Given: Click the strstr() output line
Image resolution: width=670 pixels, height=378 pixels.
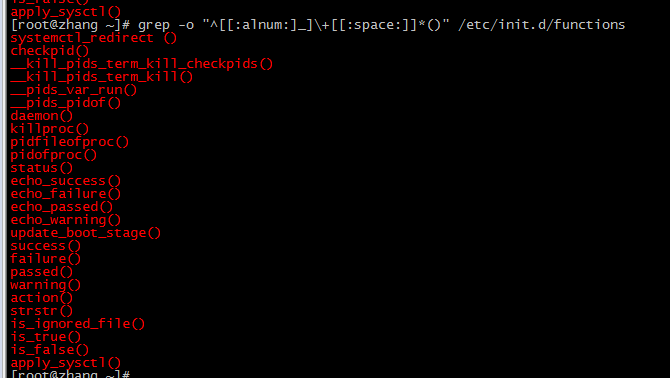Looking at the screenshot, I should pyautogui.click(x=42, y=311).
